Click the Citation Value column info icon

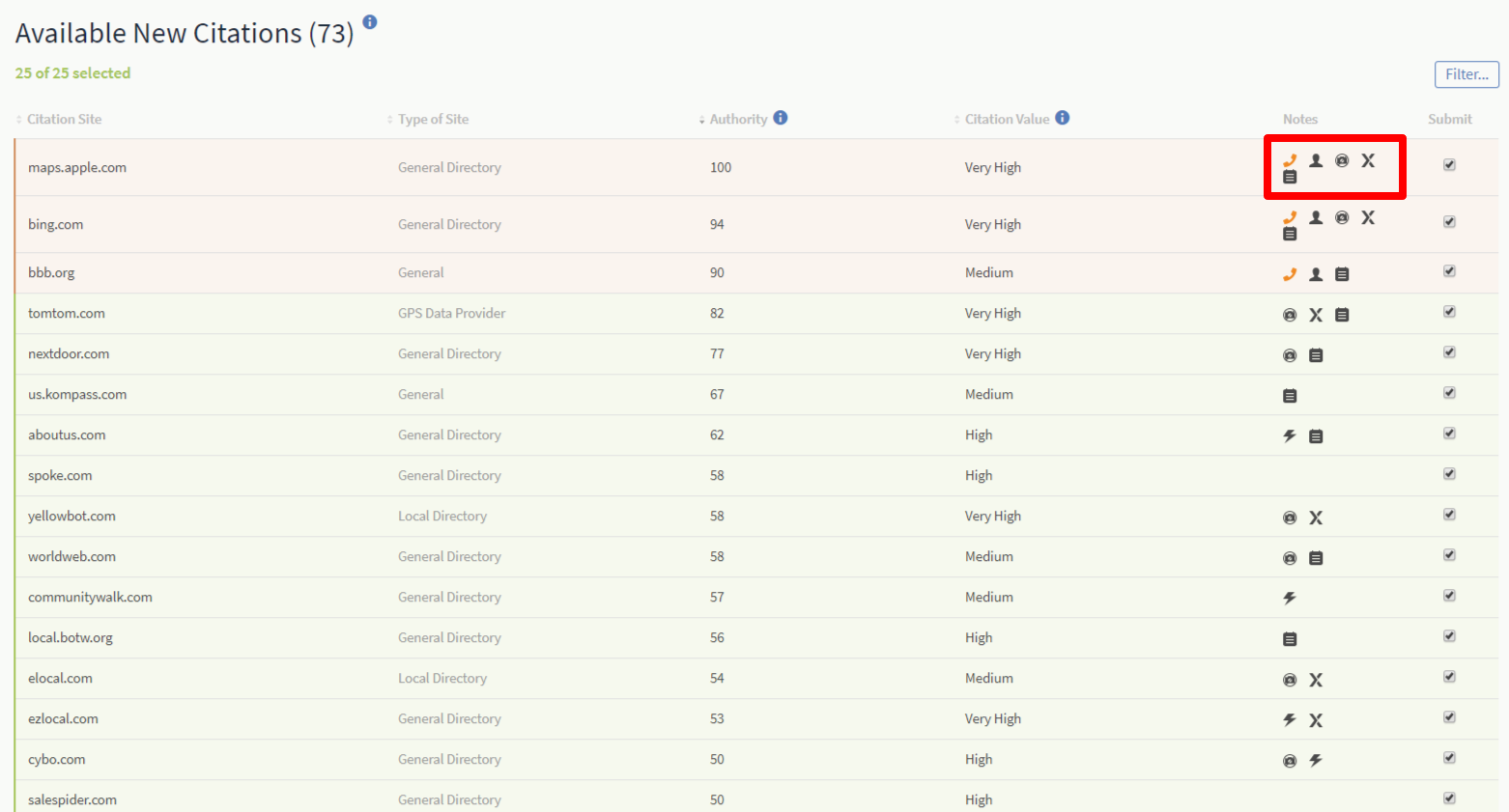pyautogui.click(x=1063, y=118)
